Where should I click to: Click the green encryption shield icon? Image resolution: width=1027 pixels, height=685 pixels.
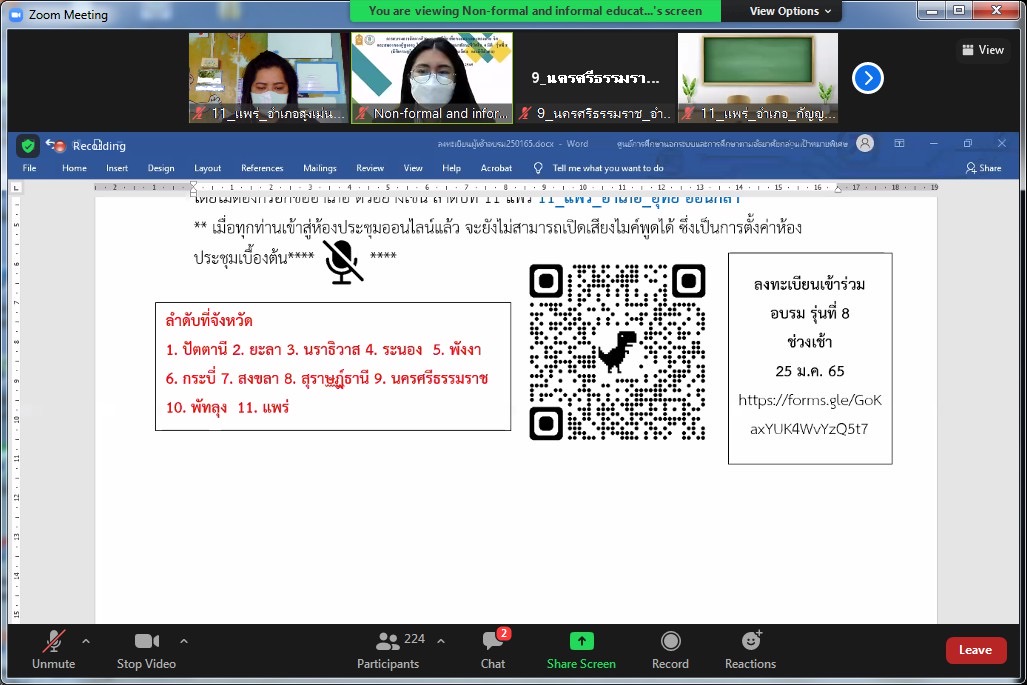pyautogui.click(x=28, y=145)
